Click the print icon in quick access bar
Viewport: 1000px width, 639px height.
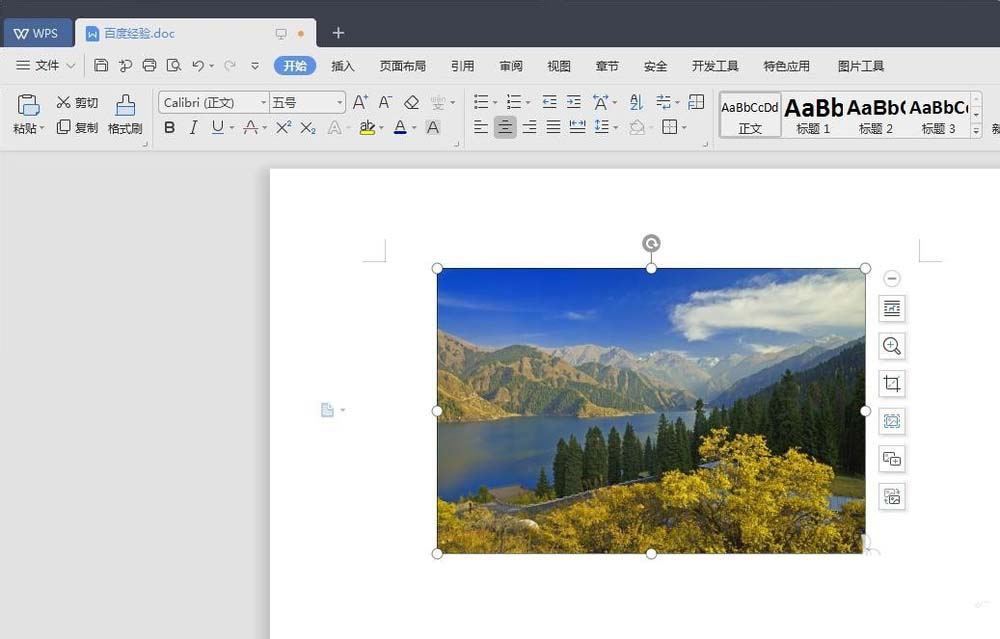click(149, 66)
